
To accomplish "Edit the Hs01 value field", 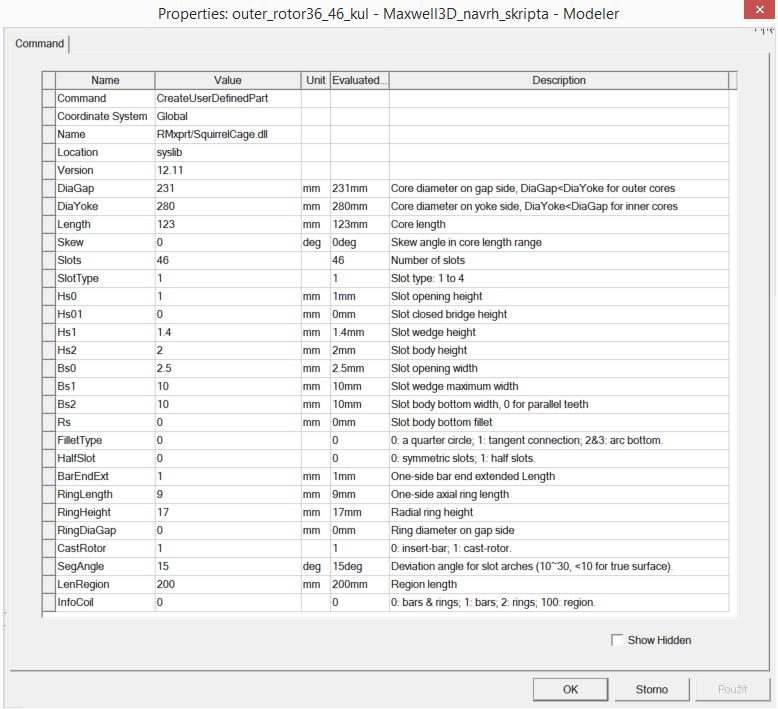I will (228, 315).
